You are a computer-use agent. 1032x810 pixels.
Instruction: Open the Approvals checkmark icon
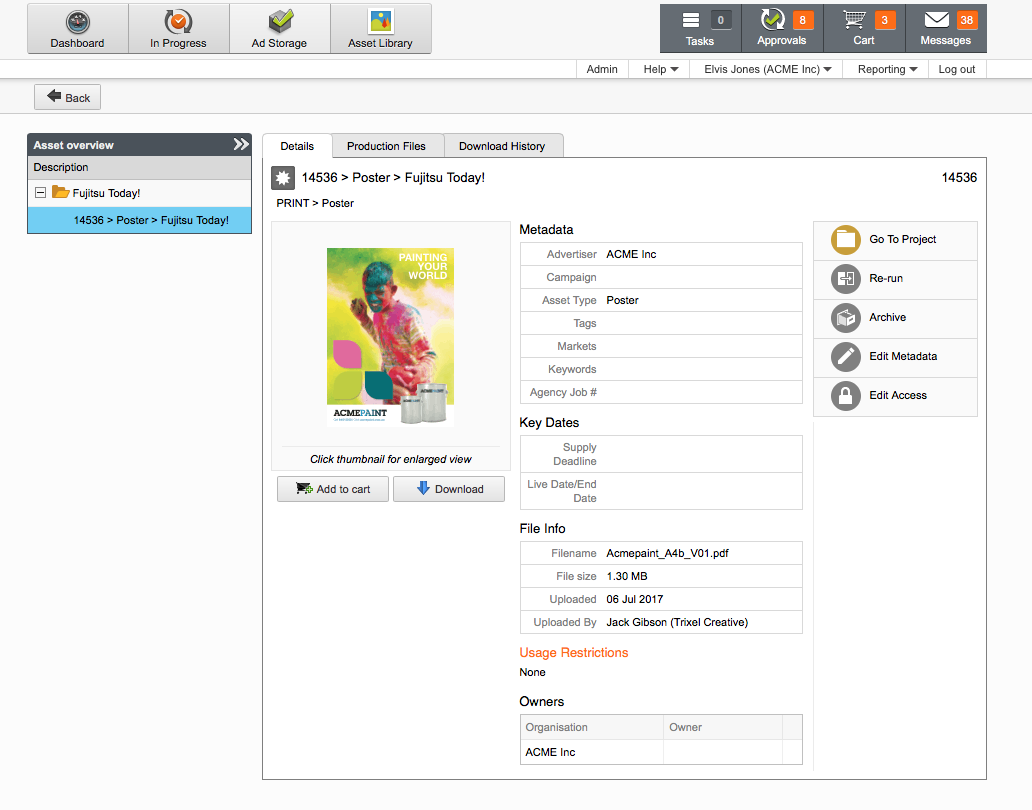pos(773,20)
